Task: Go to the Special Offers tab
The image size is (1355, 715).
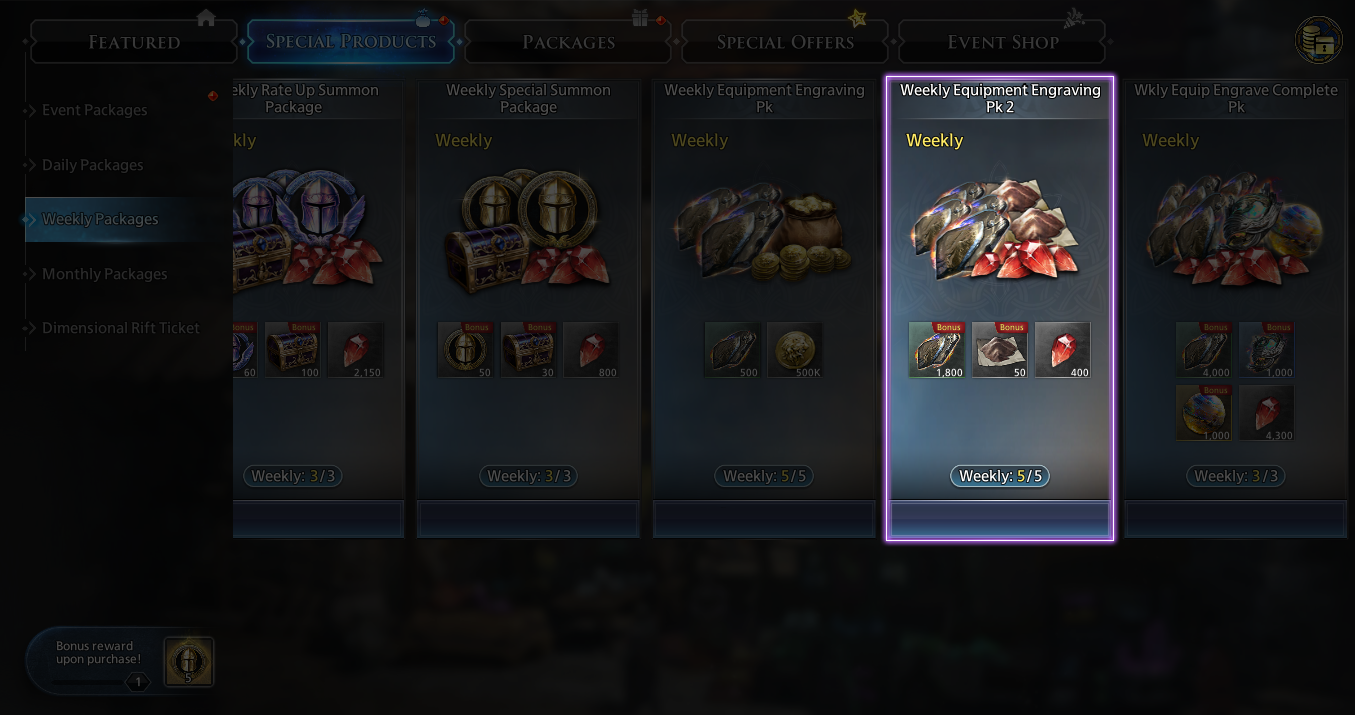Action: click(x=786, y=42)
